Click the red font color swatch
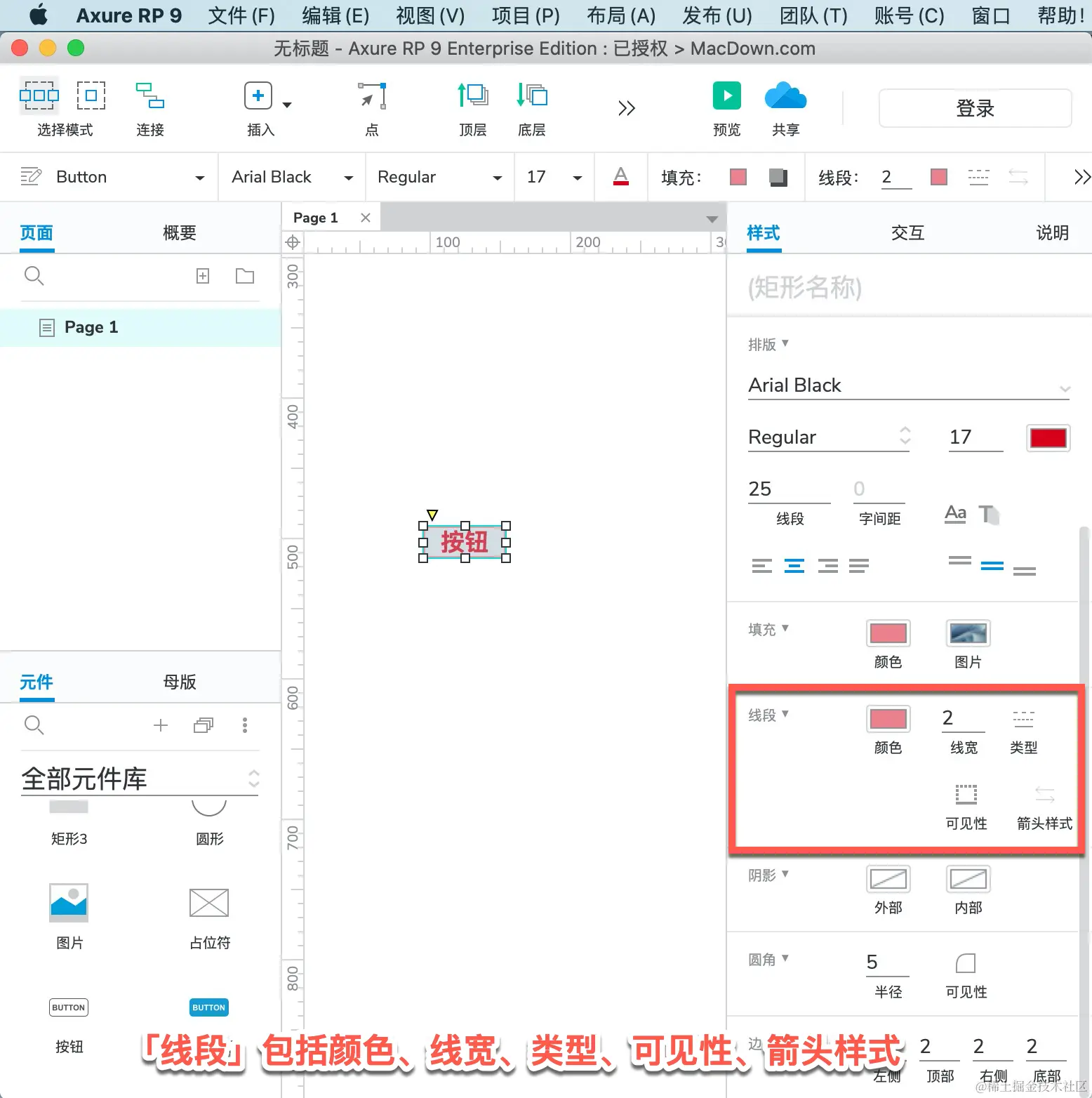The image size is (1092, 1098). (x=1048, y=437)
